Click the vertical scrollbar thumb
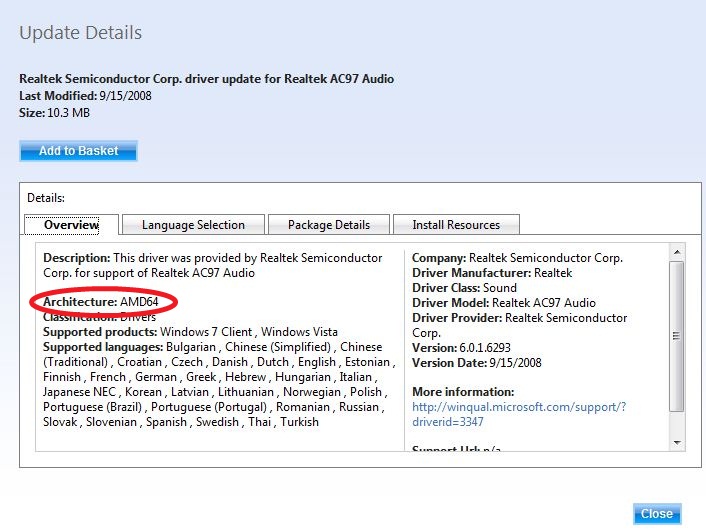 (677, 336)
